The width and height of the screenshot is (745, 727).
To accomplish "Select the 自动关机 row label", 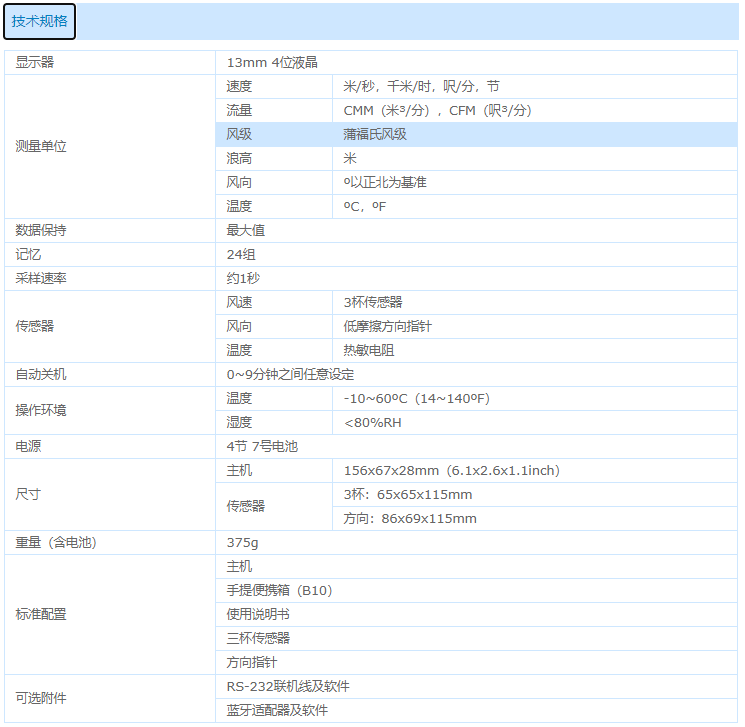I will click(41, 374).
